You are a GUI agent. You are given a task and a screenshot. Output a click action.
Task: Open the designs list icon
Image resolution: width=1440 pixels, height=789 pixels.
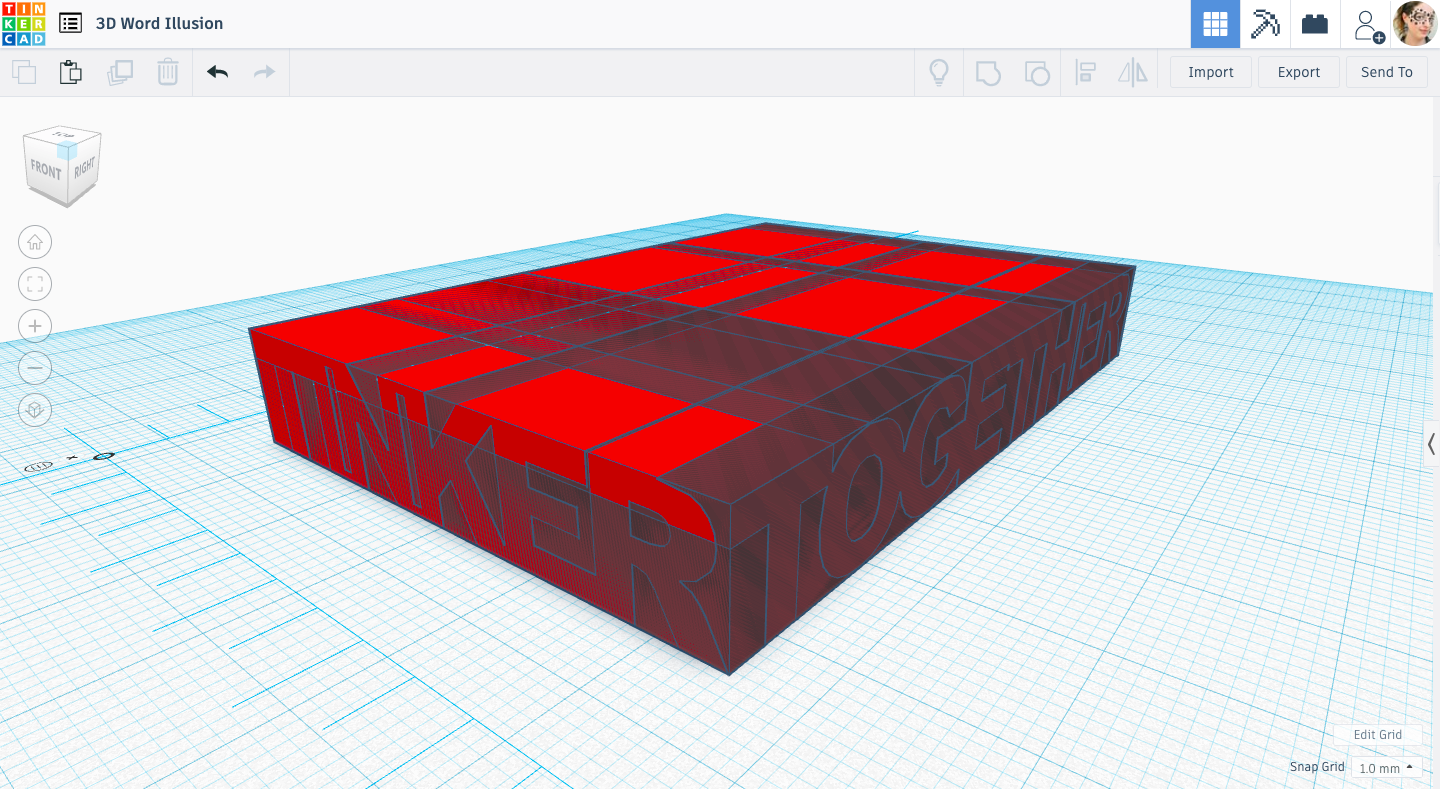point(70,23)
